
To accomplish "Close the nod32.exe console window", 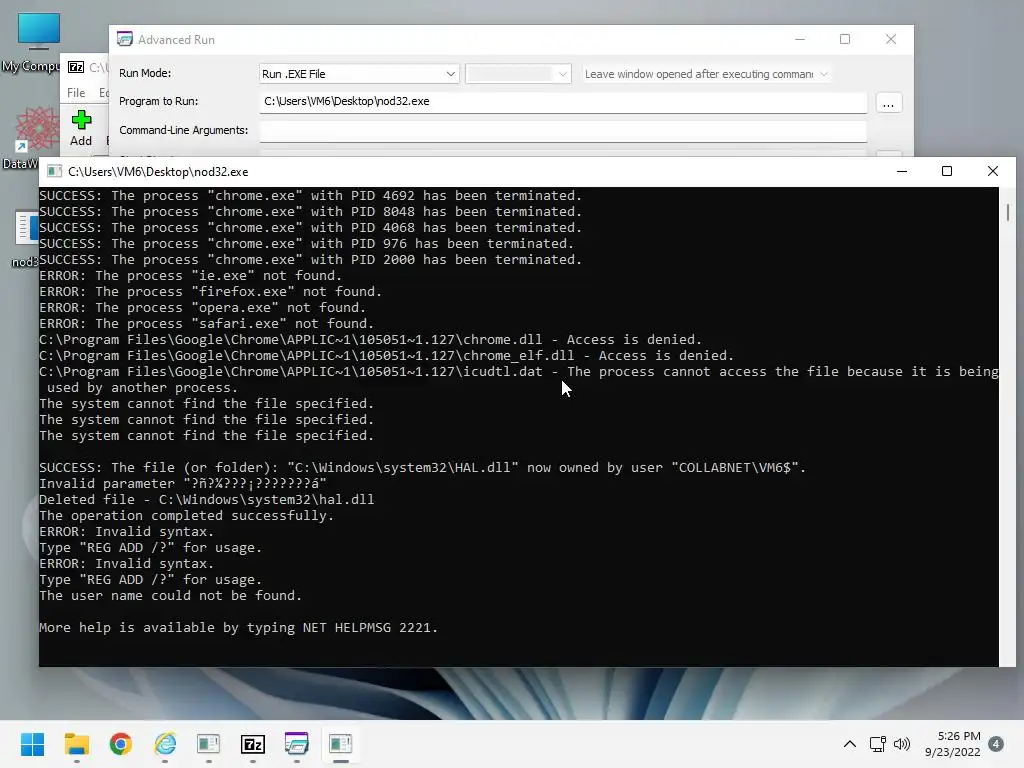I will pyautogui.click(x=993, y=171).
